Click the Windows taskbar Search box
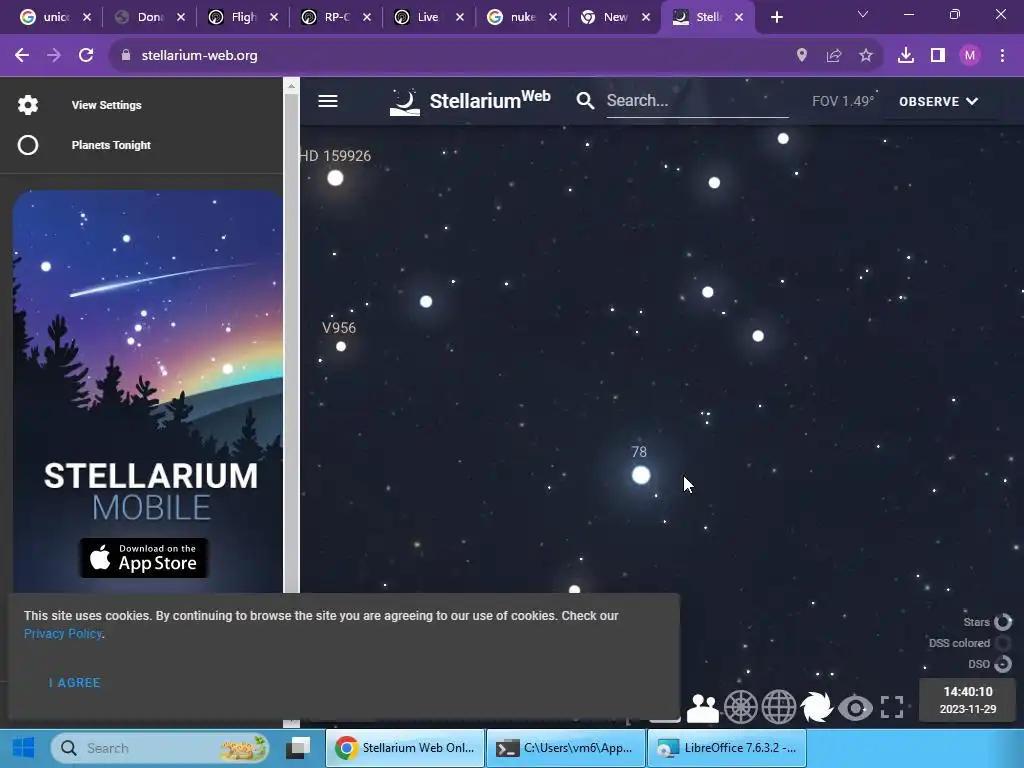The width and height of the screenshot is (1024, 768). [x=161, y=748]
